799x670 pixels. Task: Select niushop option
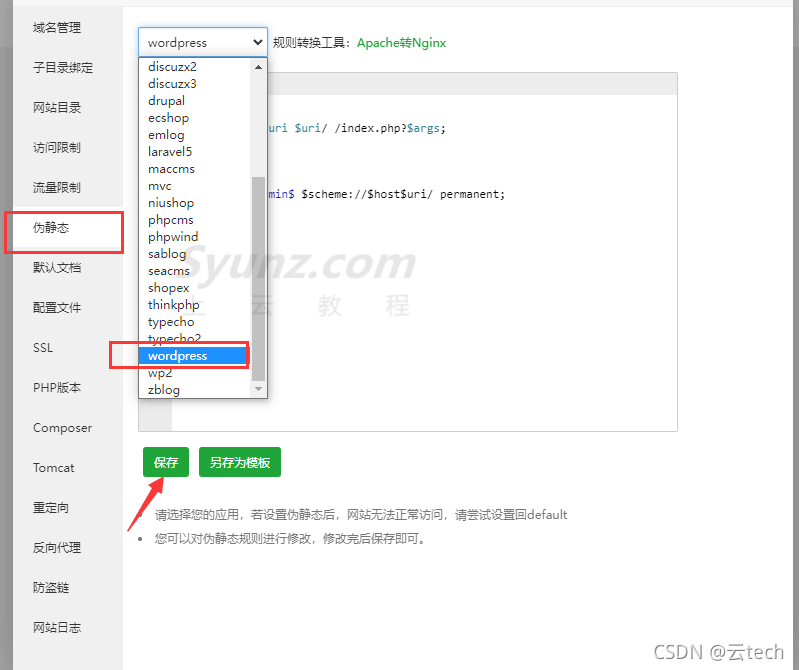(195, 203)
